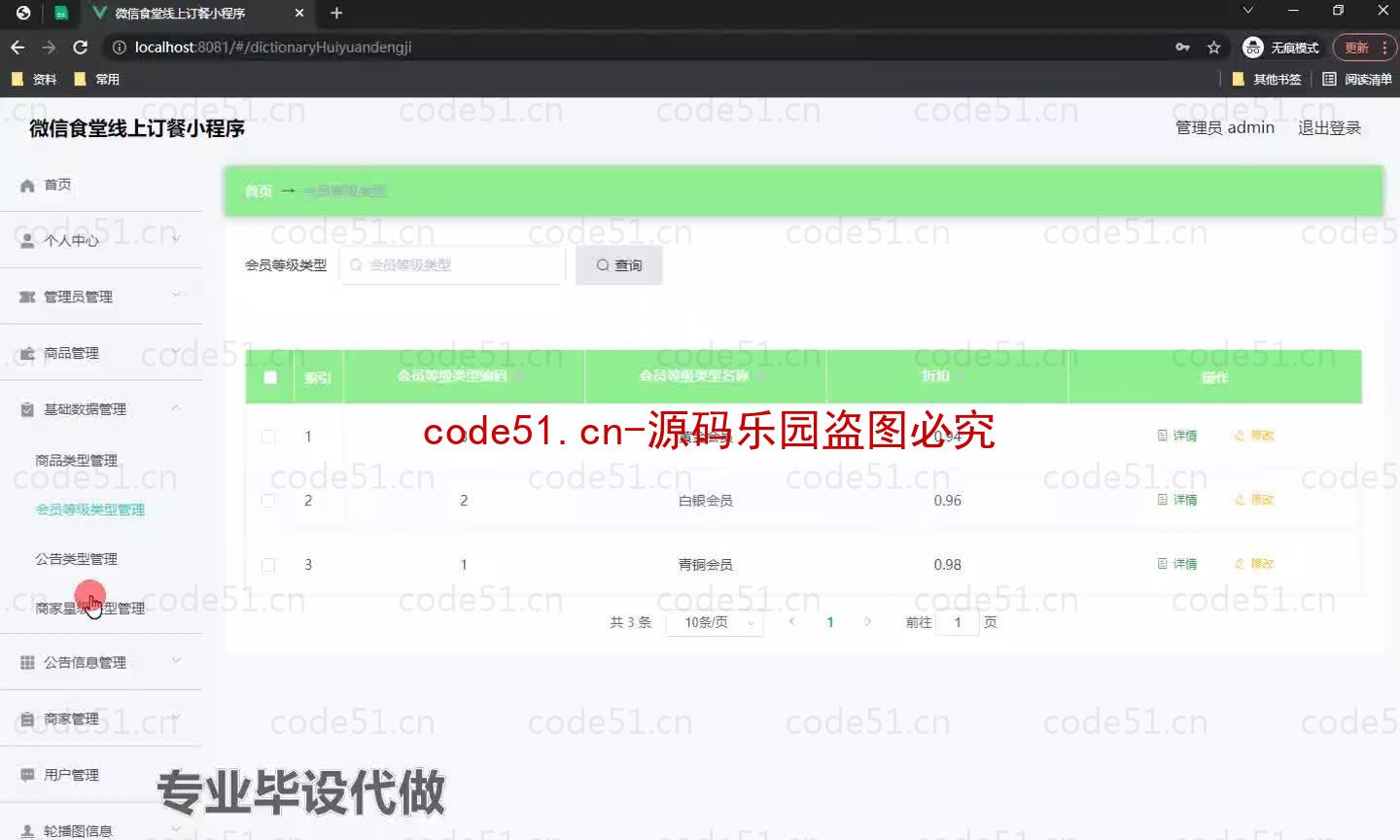Check the checkbox for row index 1
1400x840 pixels.
pos(268,437)
